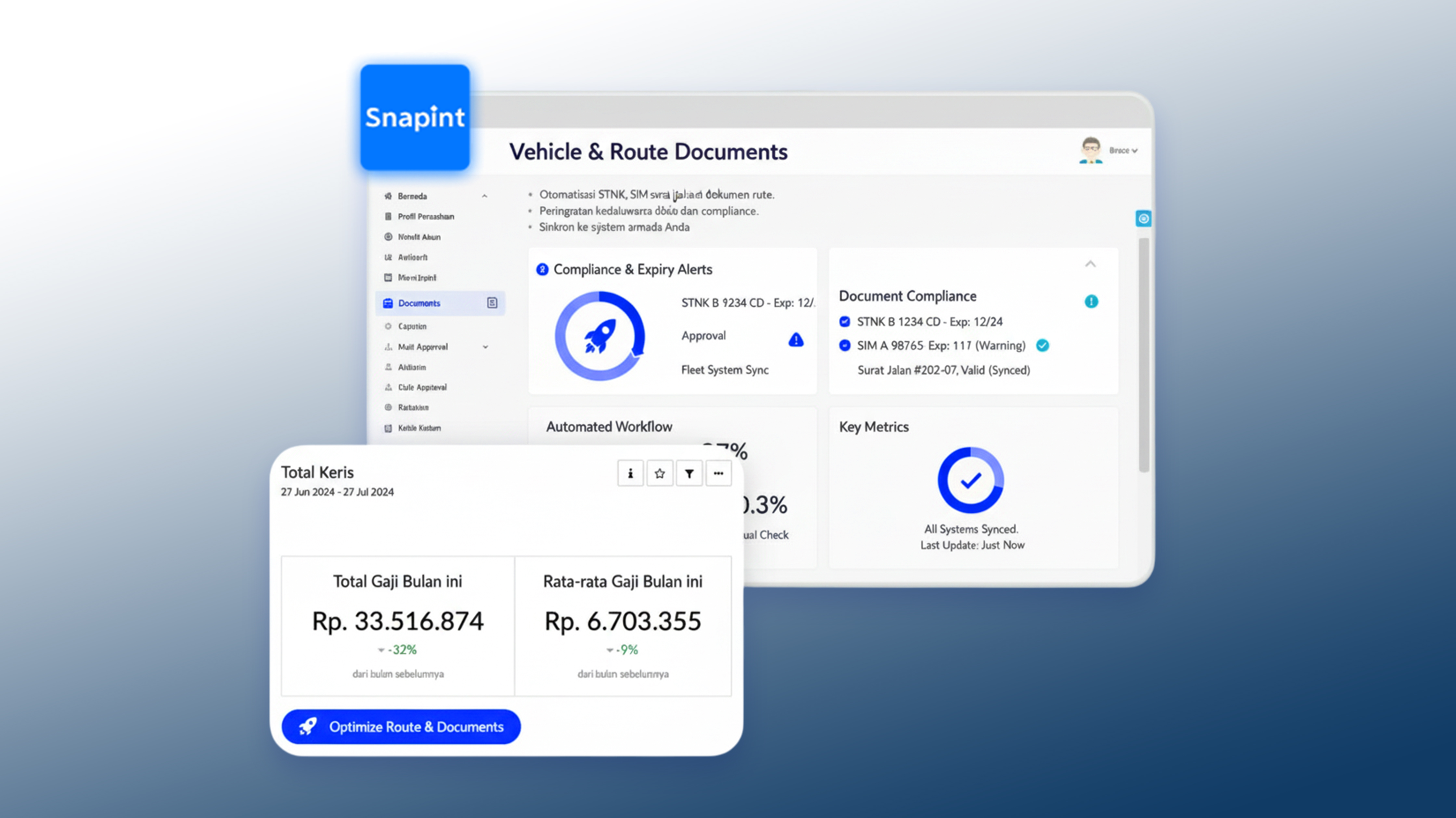Expand the Multi Approval submenu chevron
Screen dimensions: 1456x818
(485, 347)
